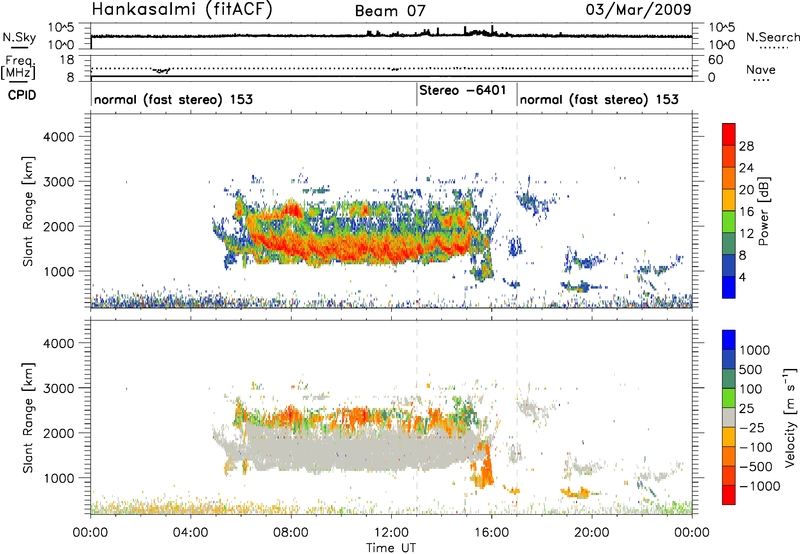800x554 pixels.
Task: Click the Stereo -6401 CPID label
Action: click(x=463, y=90)
